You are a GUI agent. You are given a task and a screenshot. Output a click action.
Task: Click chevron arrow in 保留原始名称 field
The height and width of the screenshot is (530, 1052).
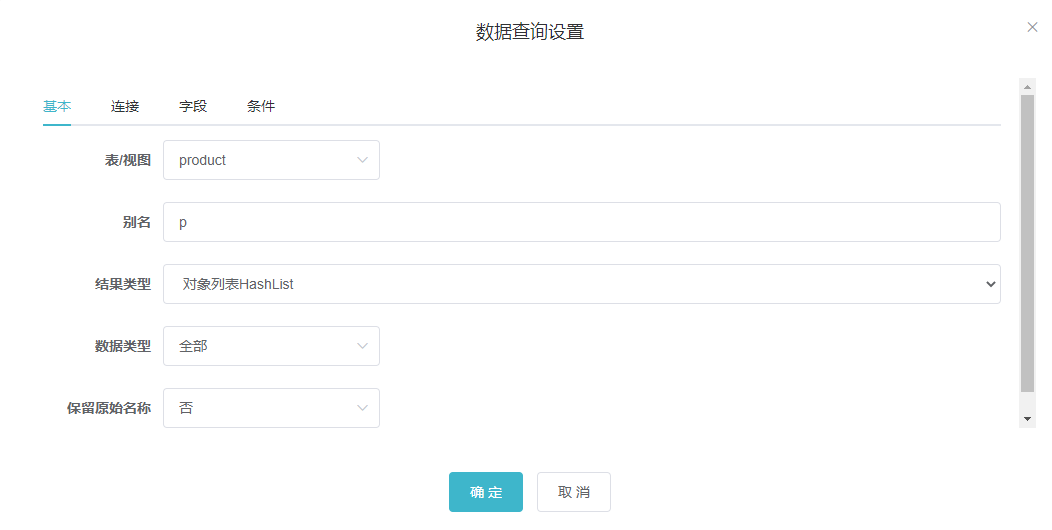(362, 408)
